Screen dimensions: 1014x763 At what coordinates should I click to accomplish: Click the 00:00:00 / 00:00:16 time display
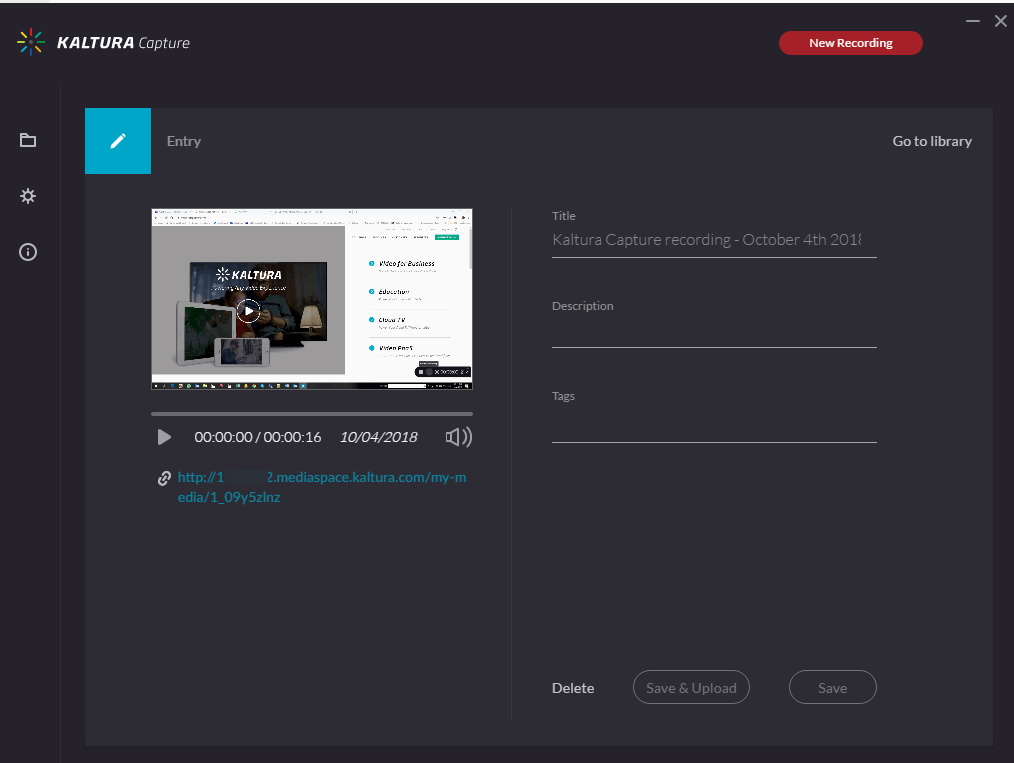point(257,437)
